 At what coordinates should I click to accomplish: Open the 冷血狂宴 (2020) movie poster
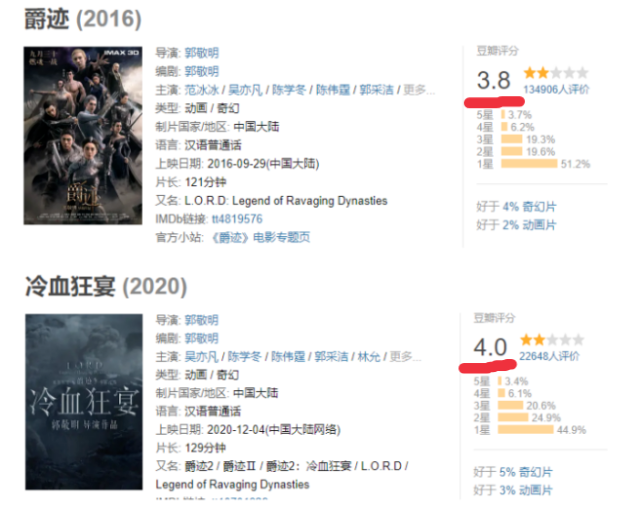click(84, 402)
